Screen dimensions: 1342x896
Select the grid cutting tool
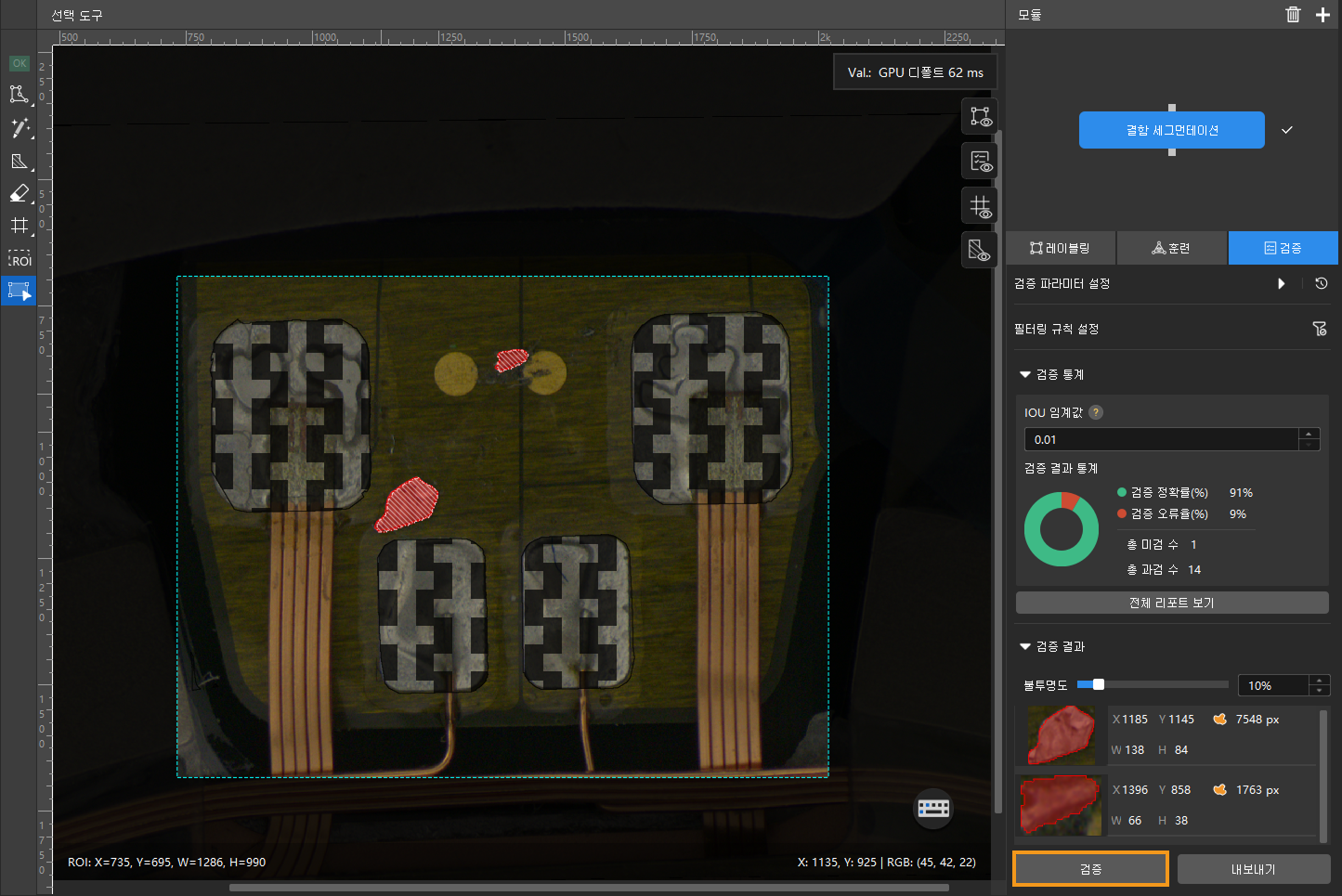[x=19, y=226]
